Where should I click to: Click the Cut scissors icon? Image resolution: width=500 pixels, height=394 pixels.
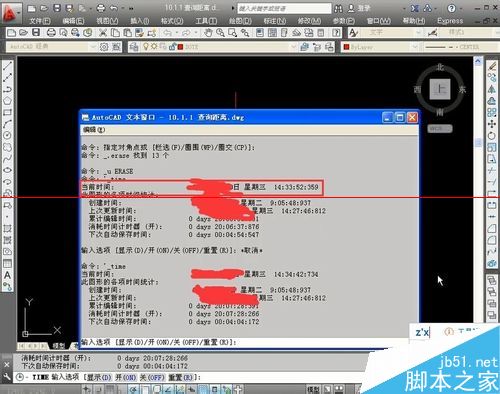click(x=103, y=33)
